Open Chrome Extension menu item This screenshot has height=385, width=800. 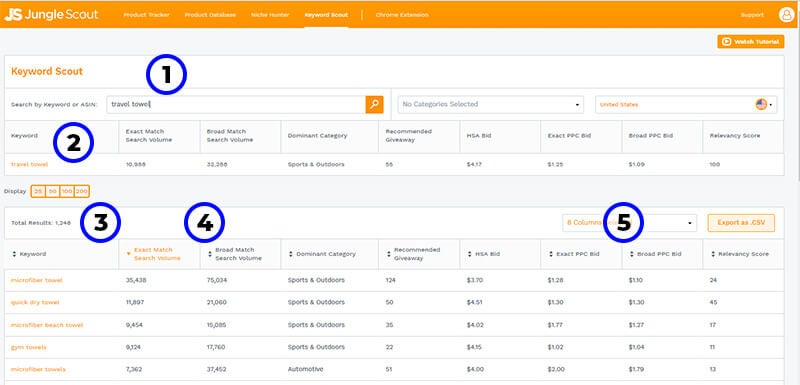pyautogui.click(x=402, y=15)
